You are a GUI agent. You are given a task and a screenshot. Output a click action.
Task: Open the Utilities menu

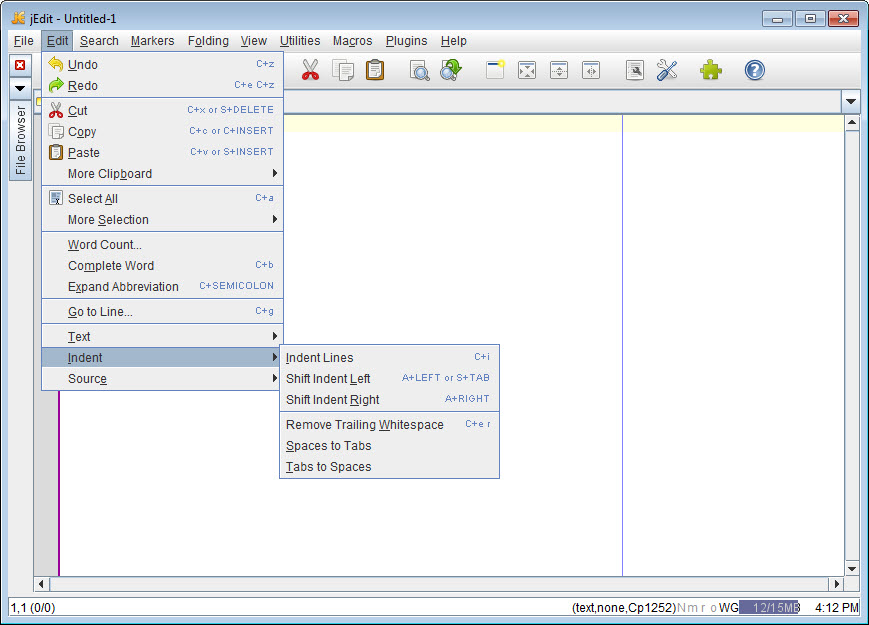[x=300, y=41]
